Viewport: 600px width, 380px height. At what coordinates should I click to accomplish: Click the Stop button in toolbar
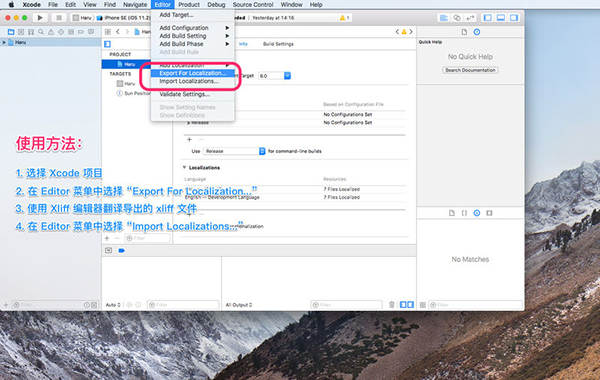point(59,18)
